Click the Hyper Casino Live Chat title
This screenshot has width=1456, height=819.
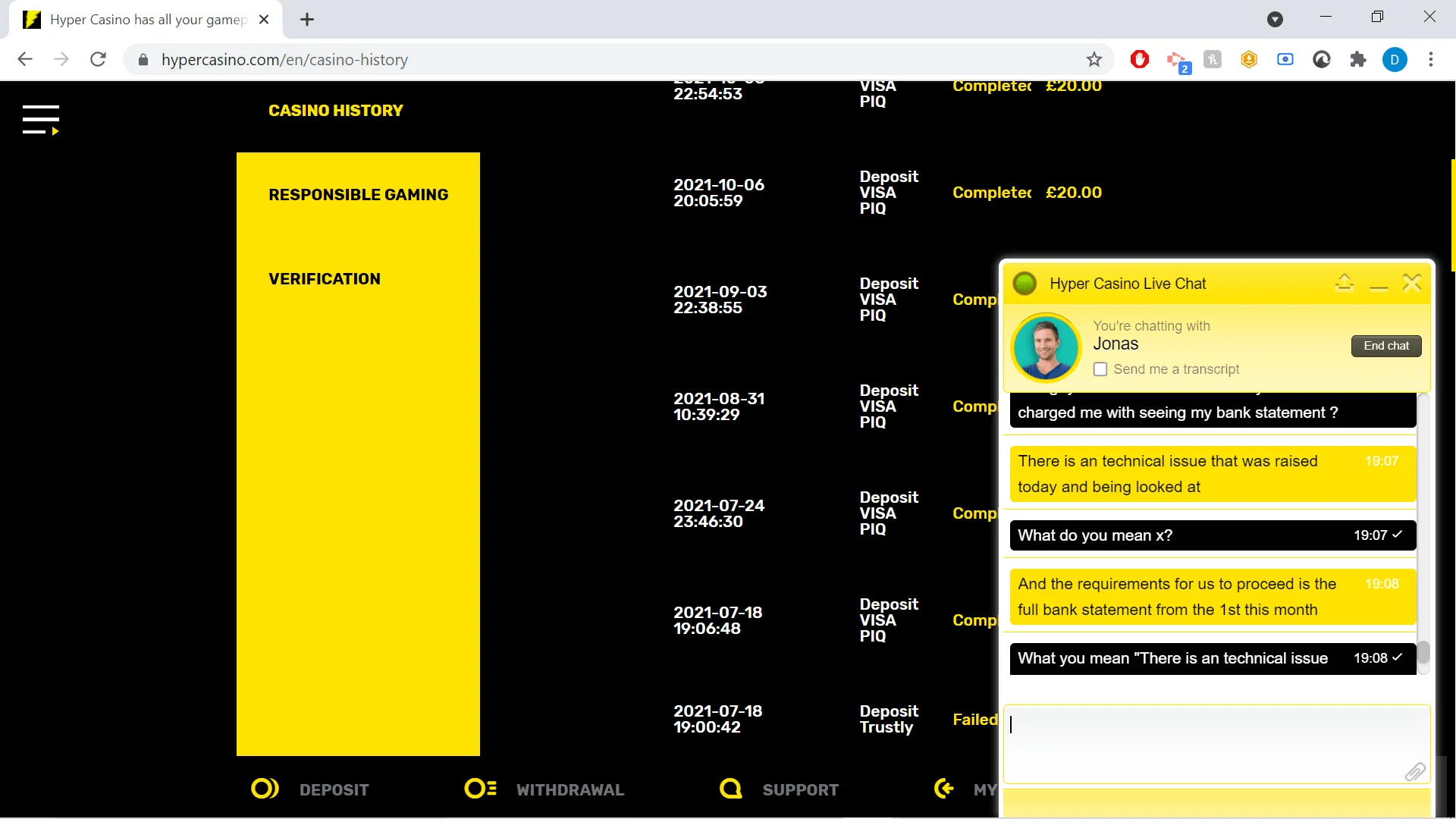click(1128, 284)
